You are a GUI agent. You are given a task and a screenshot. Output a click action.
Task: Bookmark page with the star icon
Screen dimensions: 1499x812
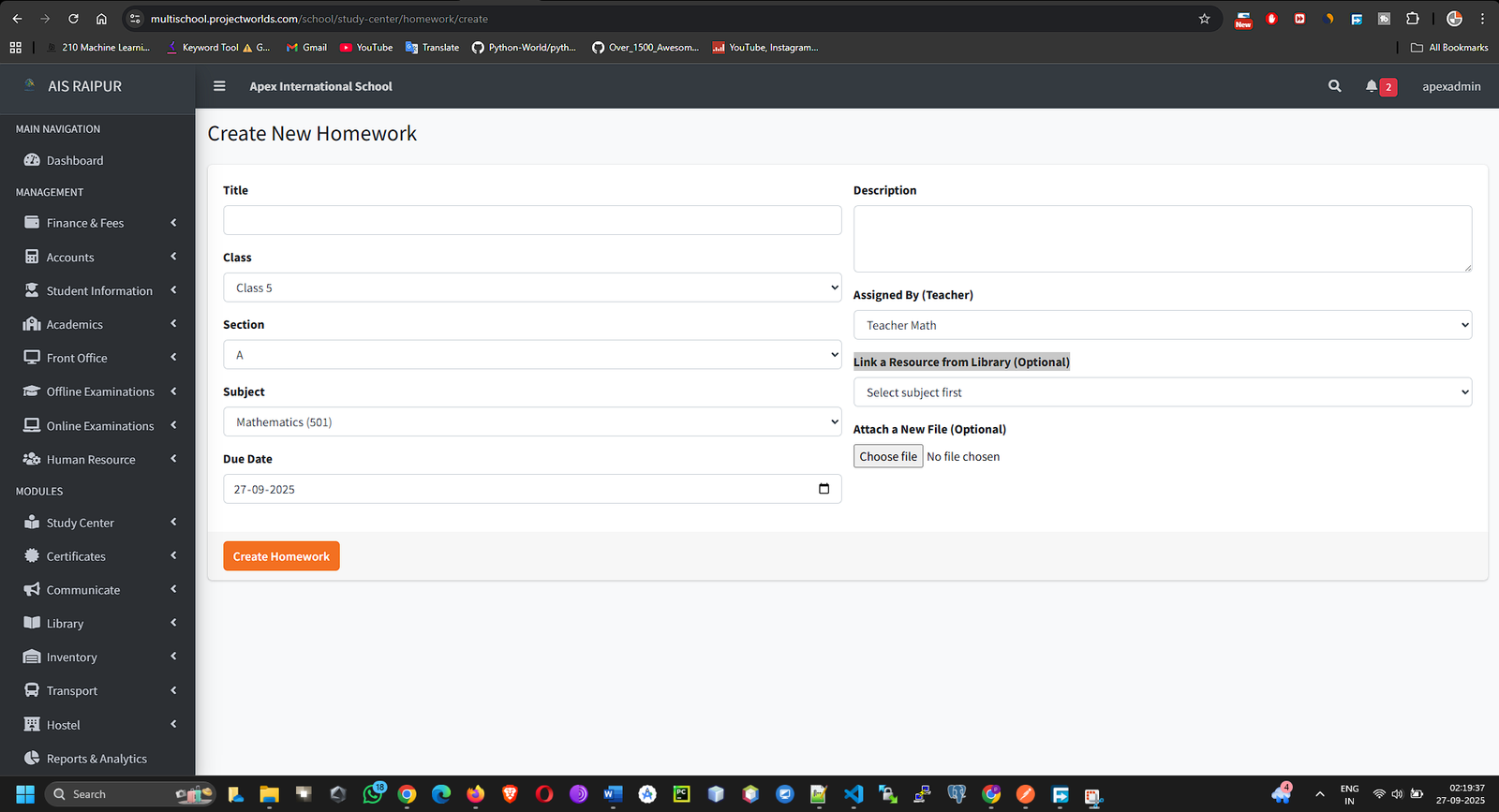click(x=1204, y=19)
